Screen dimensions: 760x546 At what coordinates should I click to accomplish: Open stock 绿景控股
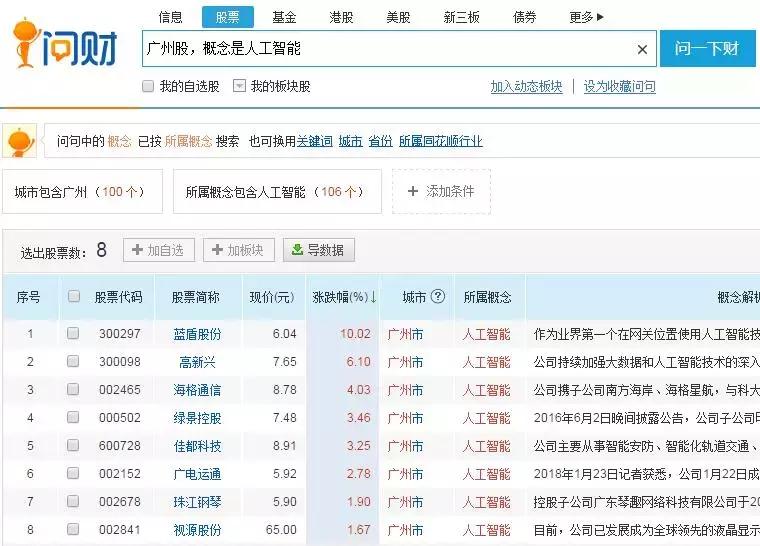tap(197, 418)
